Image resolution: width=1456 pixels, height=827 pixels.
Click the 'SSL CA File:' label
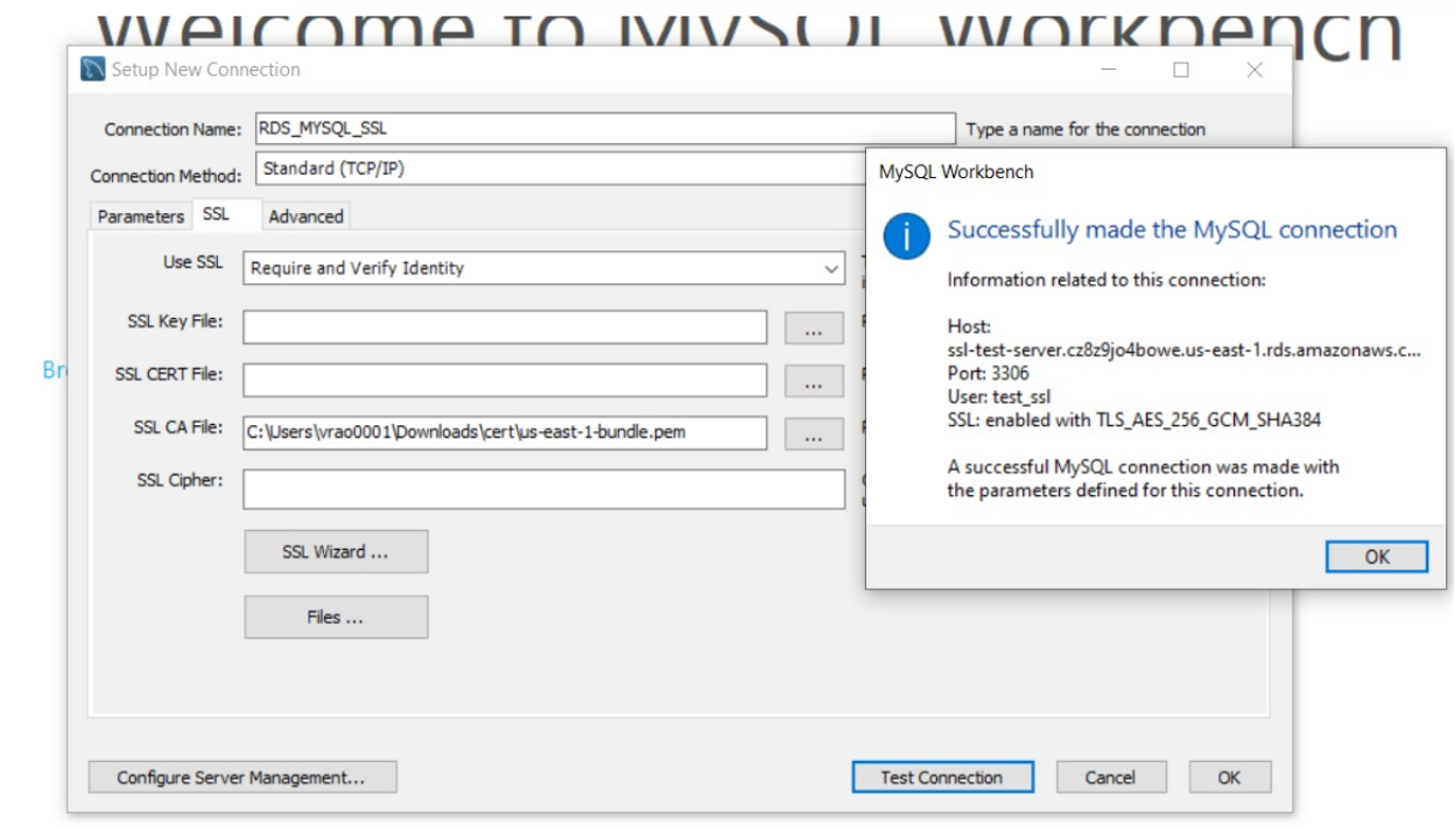(x=178, y=427)
